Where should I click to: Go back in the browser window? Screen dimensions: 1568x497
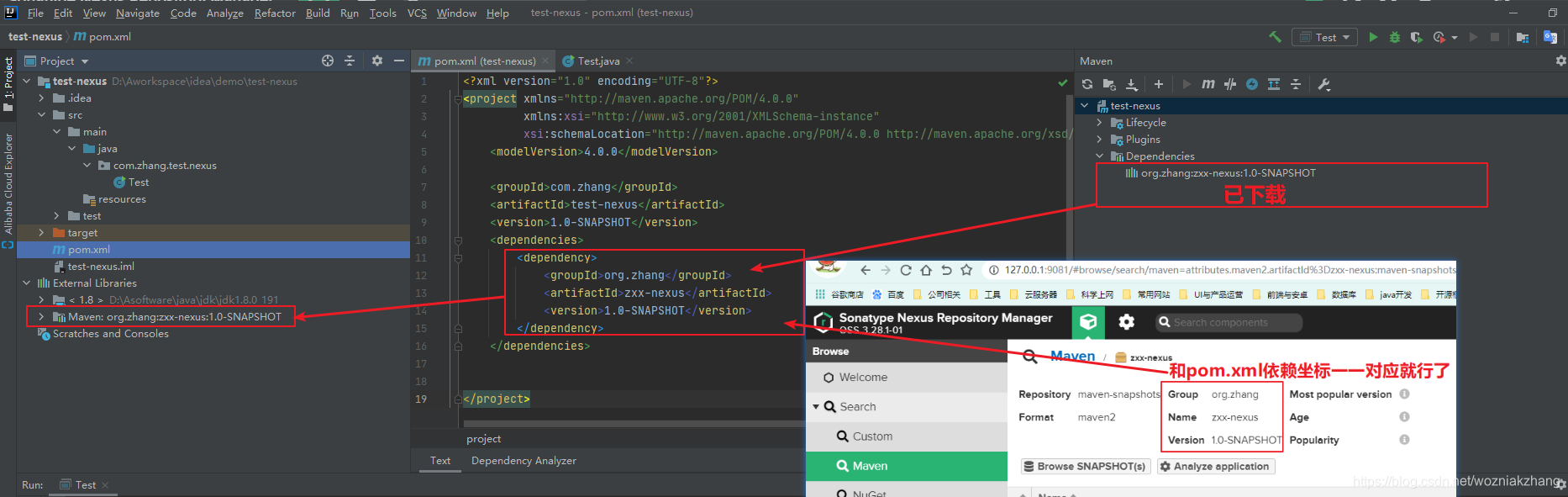(866, 270)
